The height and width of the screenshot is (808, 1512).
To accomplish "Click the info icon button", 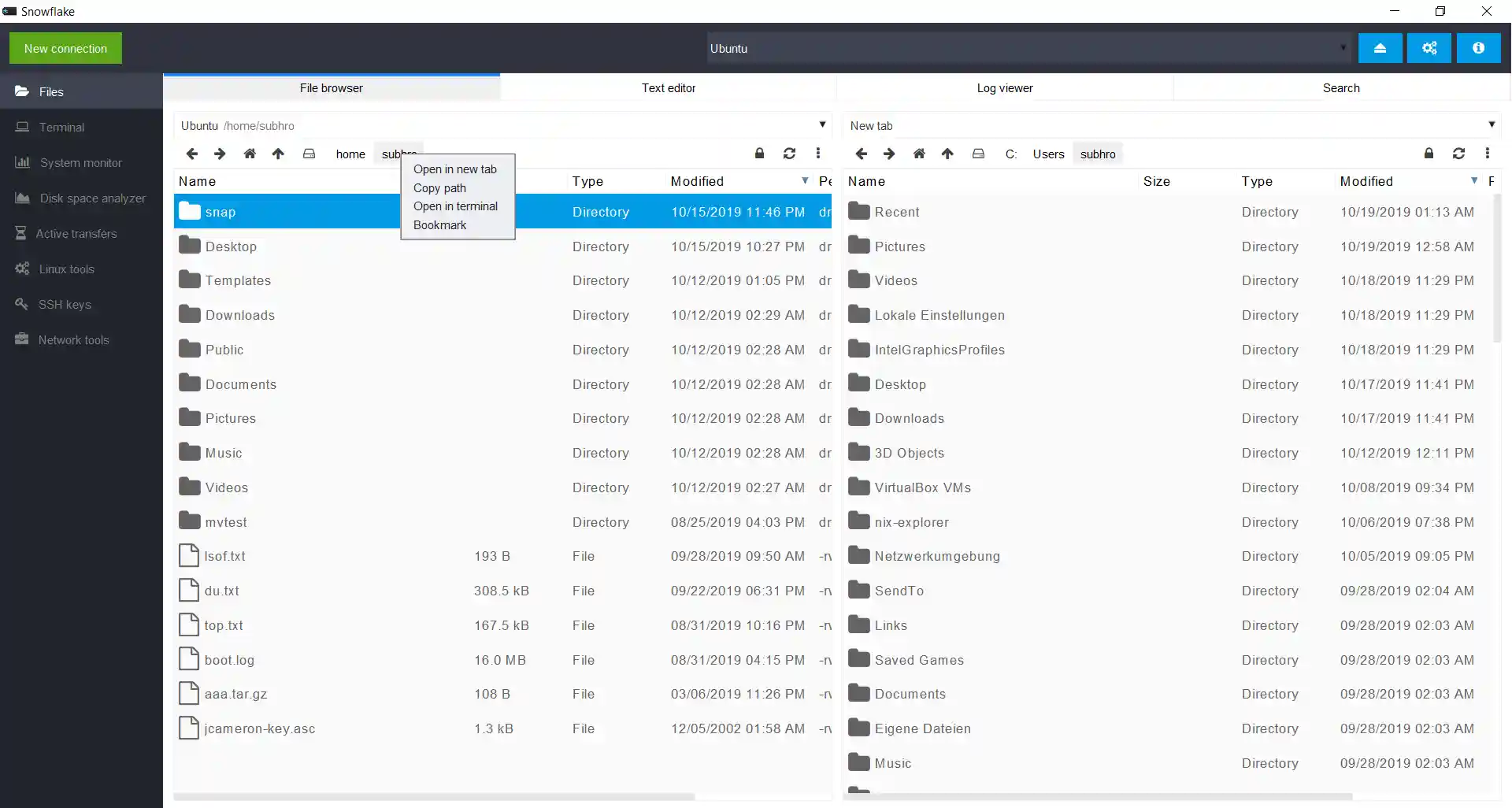I will pyautogui.click(x=1478, y=48).
